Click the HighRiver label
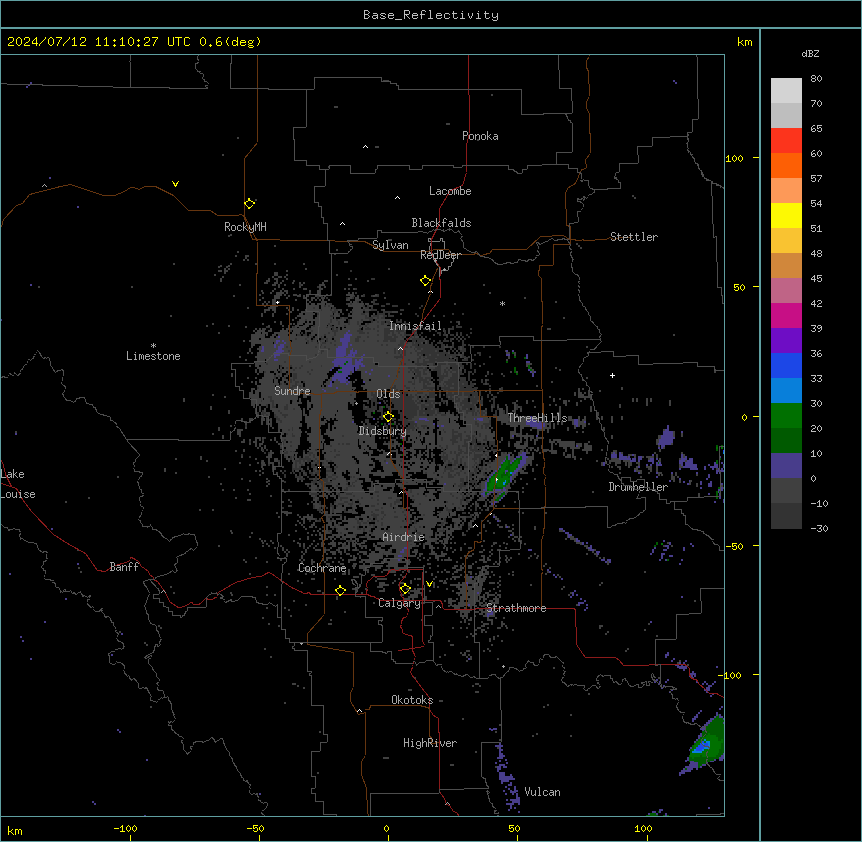Viewport: 862px width, 842px height. click(x=430, y=743)
